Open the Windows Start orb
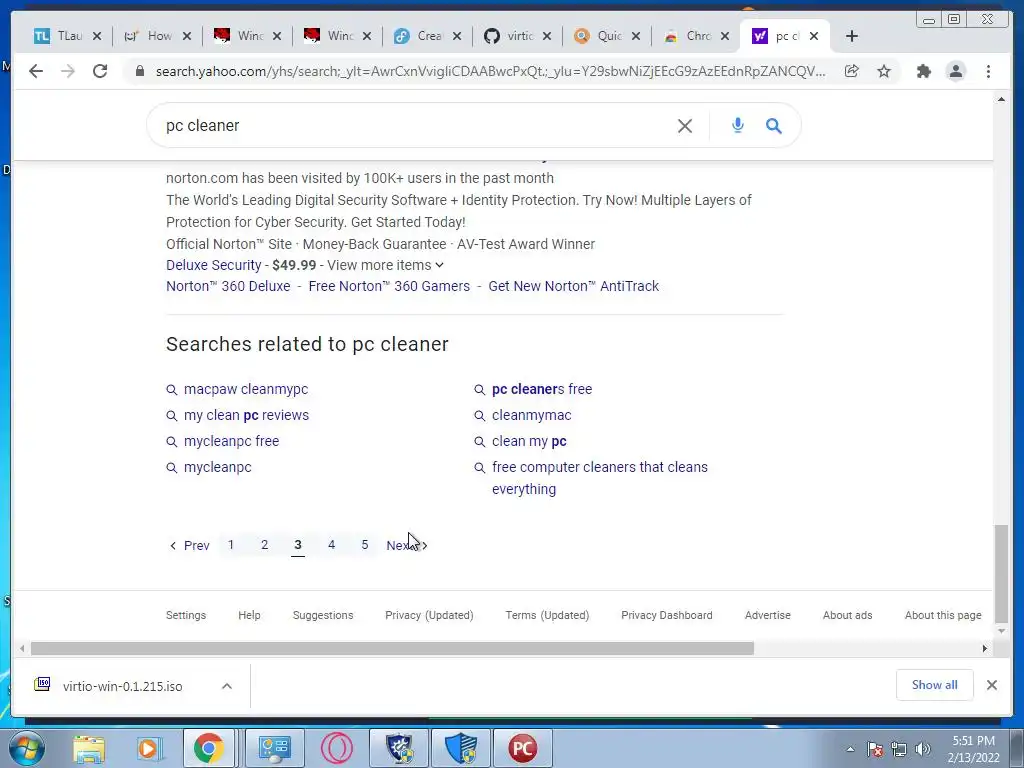The height and width of the screenshot is (768, 1024). point(27,748)
